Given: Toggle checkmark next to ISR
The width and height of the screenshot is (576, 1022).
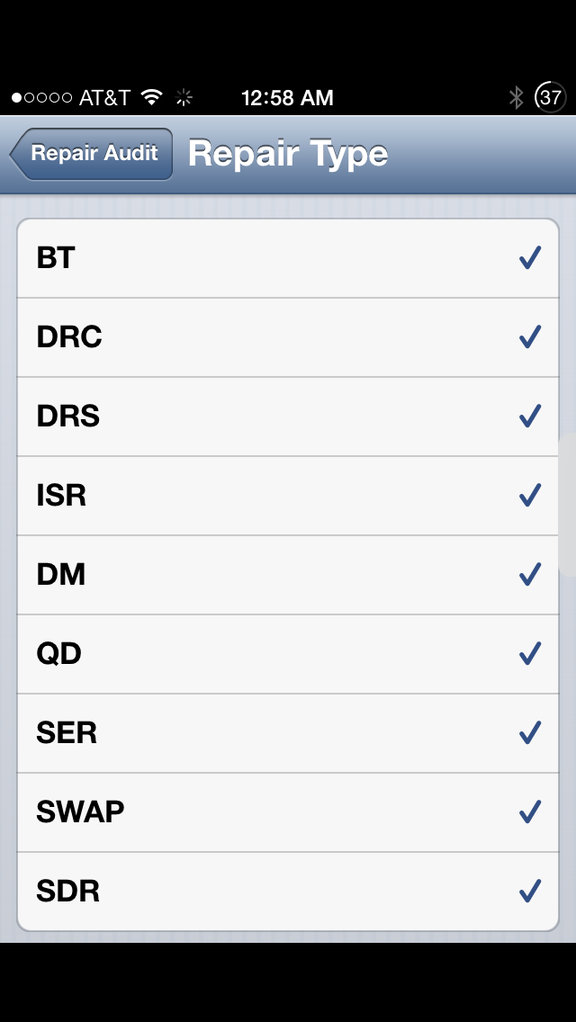Looking at the screenshot, I should click(530, 495).
